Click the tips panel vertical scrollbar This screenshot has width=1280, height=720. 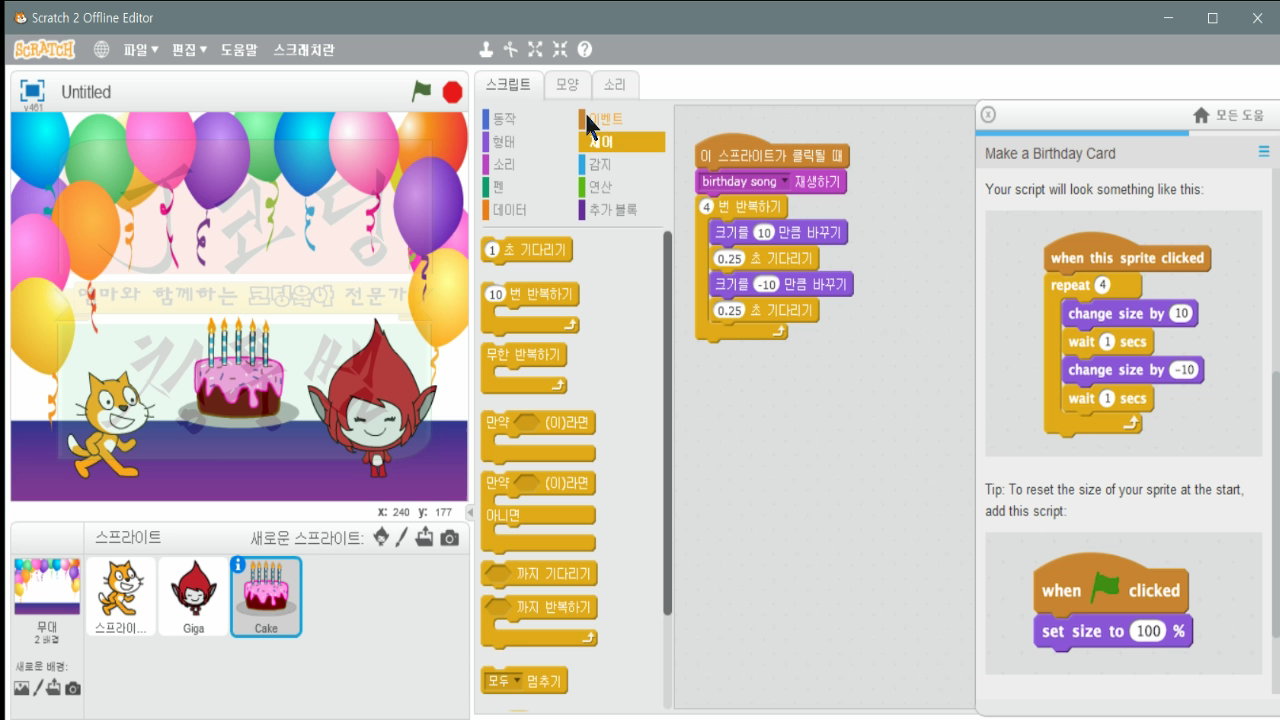click(x=1275, y=505)
